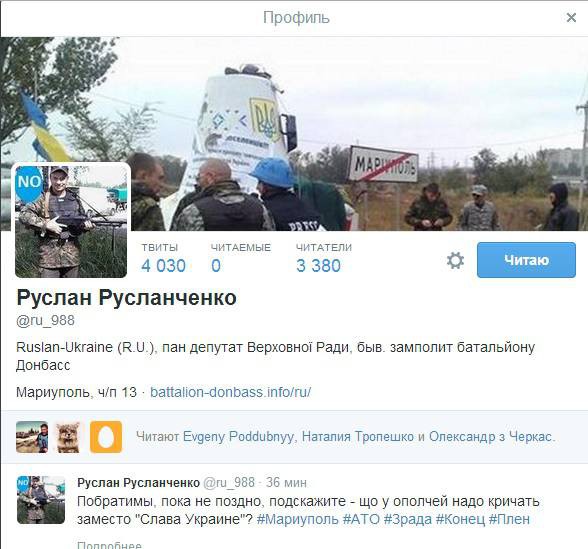588x549 pixels.
Task: Click first follower avatar with soldier photo
Action: tap(32, 437)
